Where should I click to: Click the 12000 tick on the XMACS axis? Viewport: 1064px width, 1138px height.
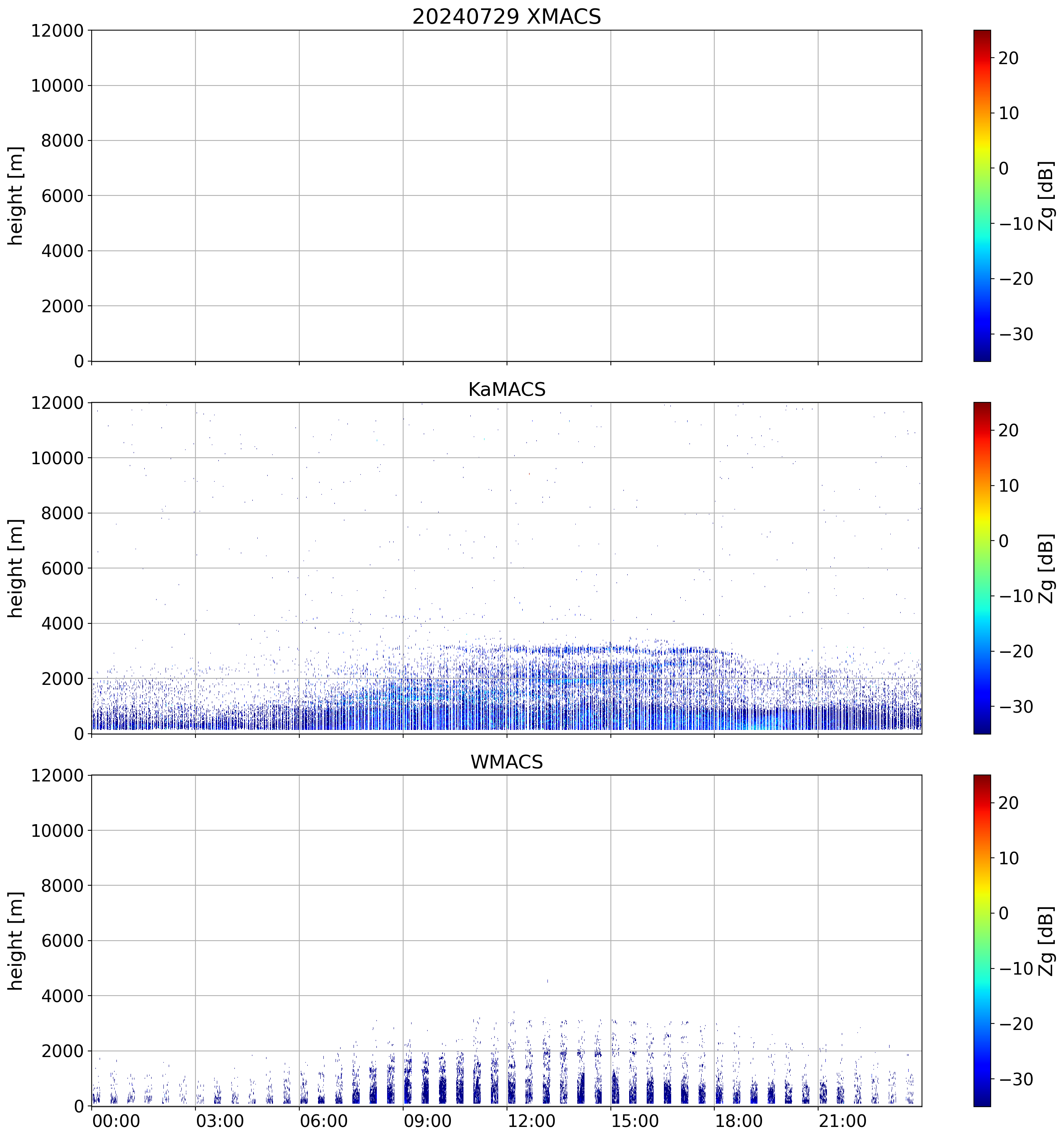[57, 30]
